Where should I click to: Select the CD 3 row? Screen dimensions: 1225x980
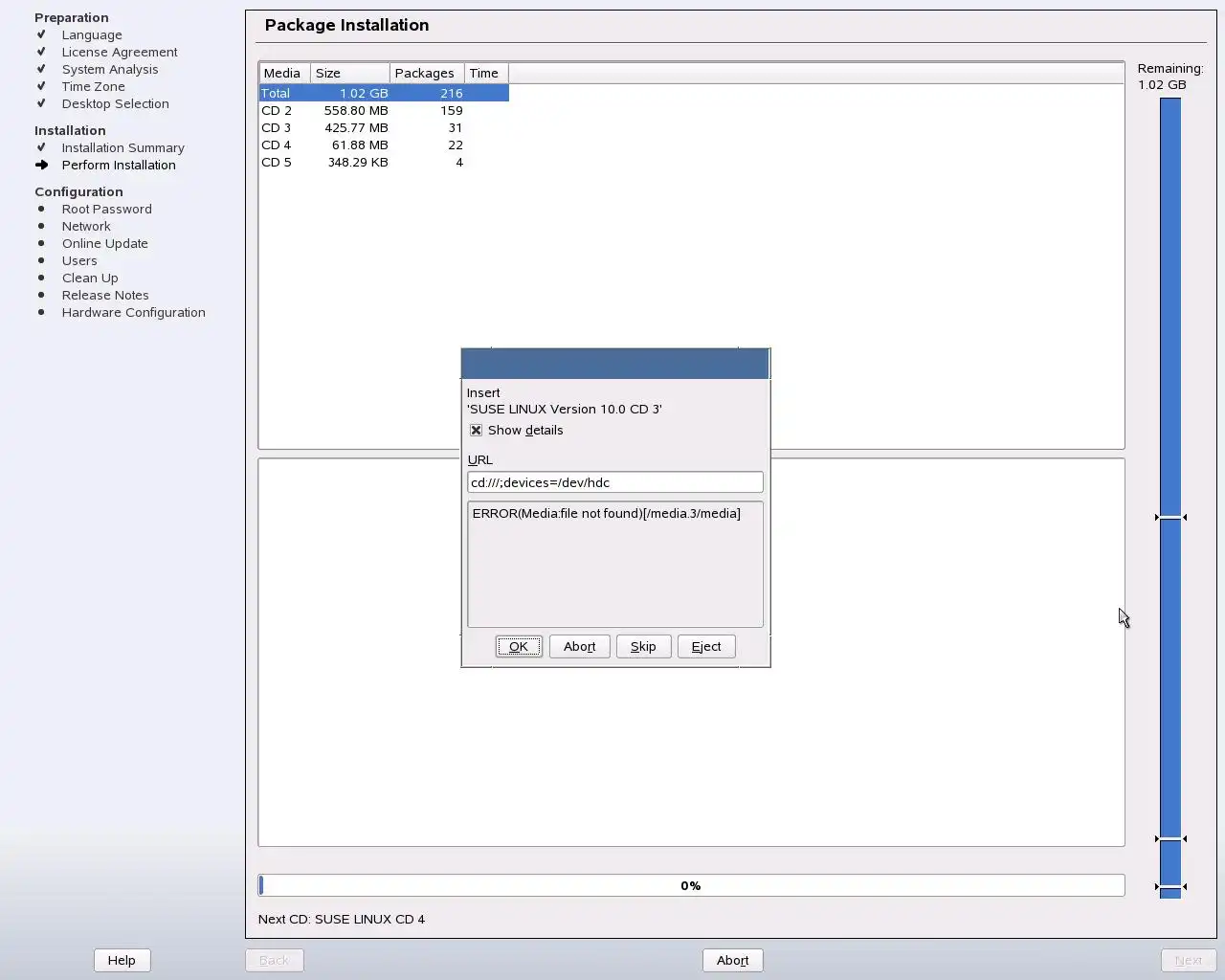pos(384,127)
